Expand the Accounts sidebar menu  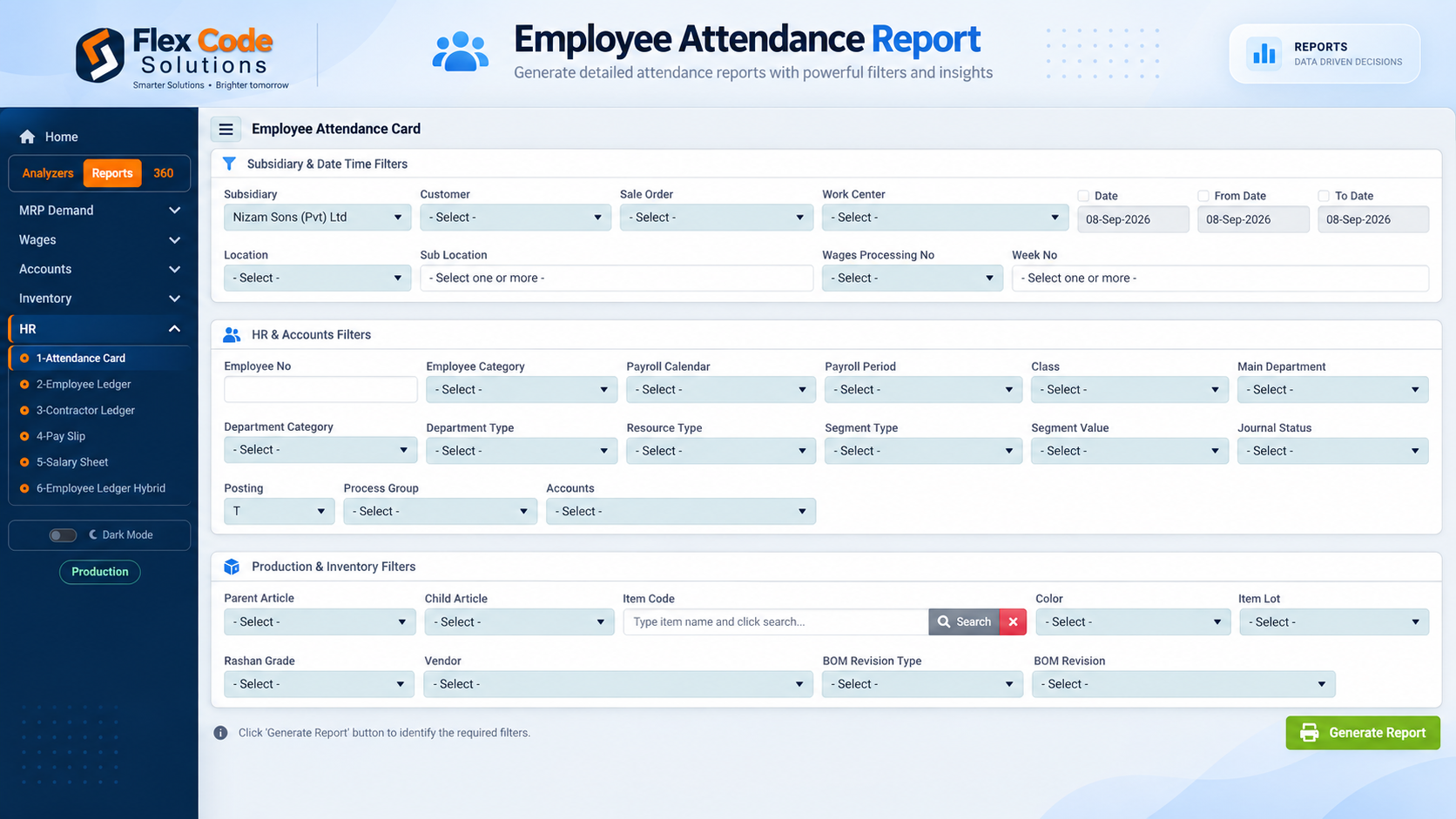(98, 269)
